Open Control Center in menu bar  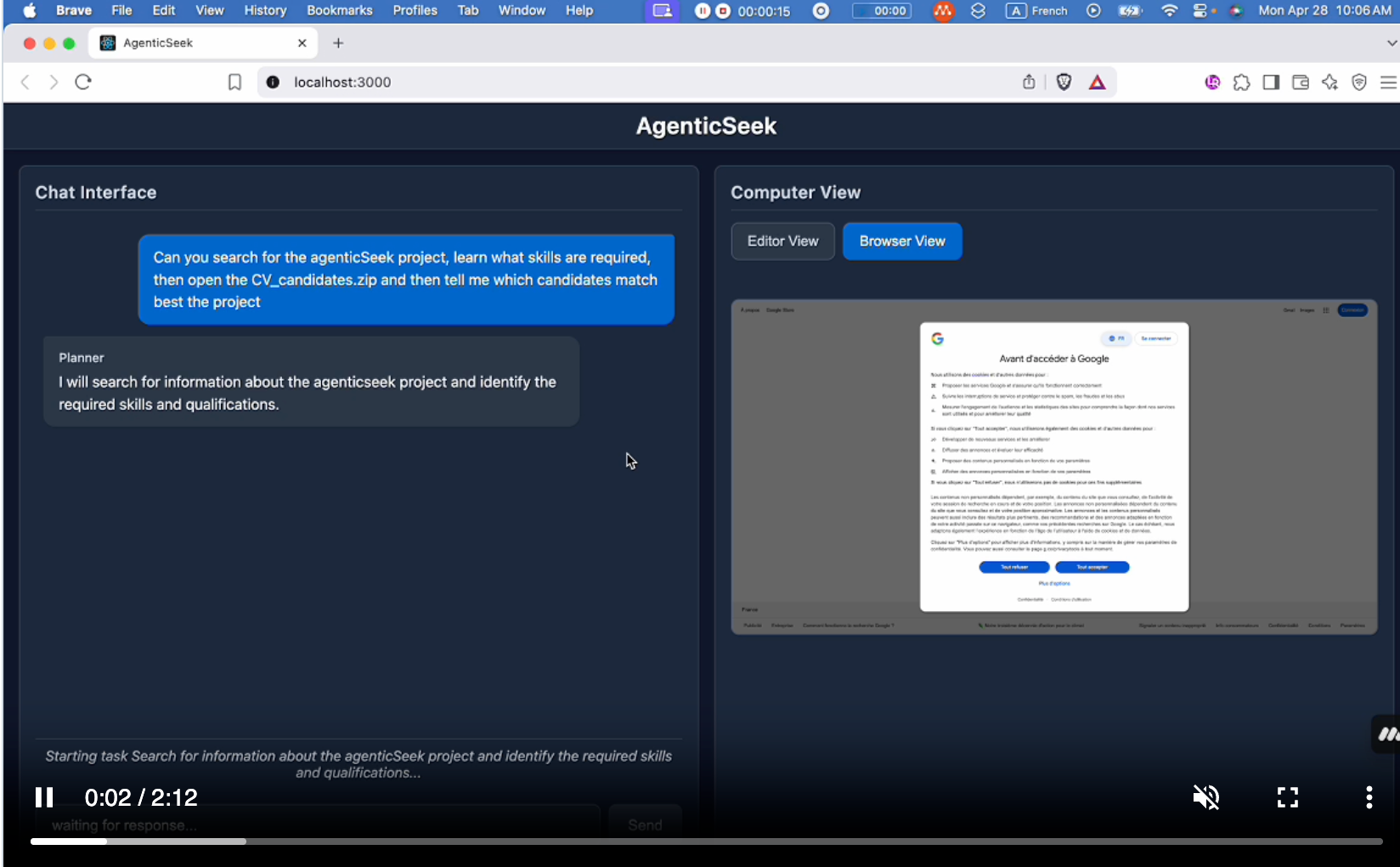pyautogui.click(x=1200, y=11)
